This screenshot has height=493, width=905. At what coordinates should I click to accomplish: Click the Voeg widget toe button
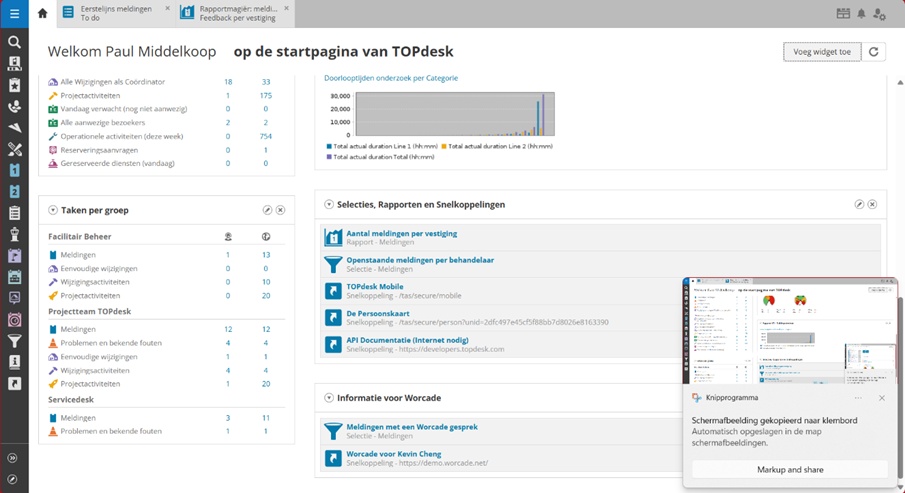[x=821, y=52]
